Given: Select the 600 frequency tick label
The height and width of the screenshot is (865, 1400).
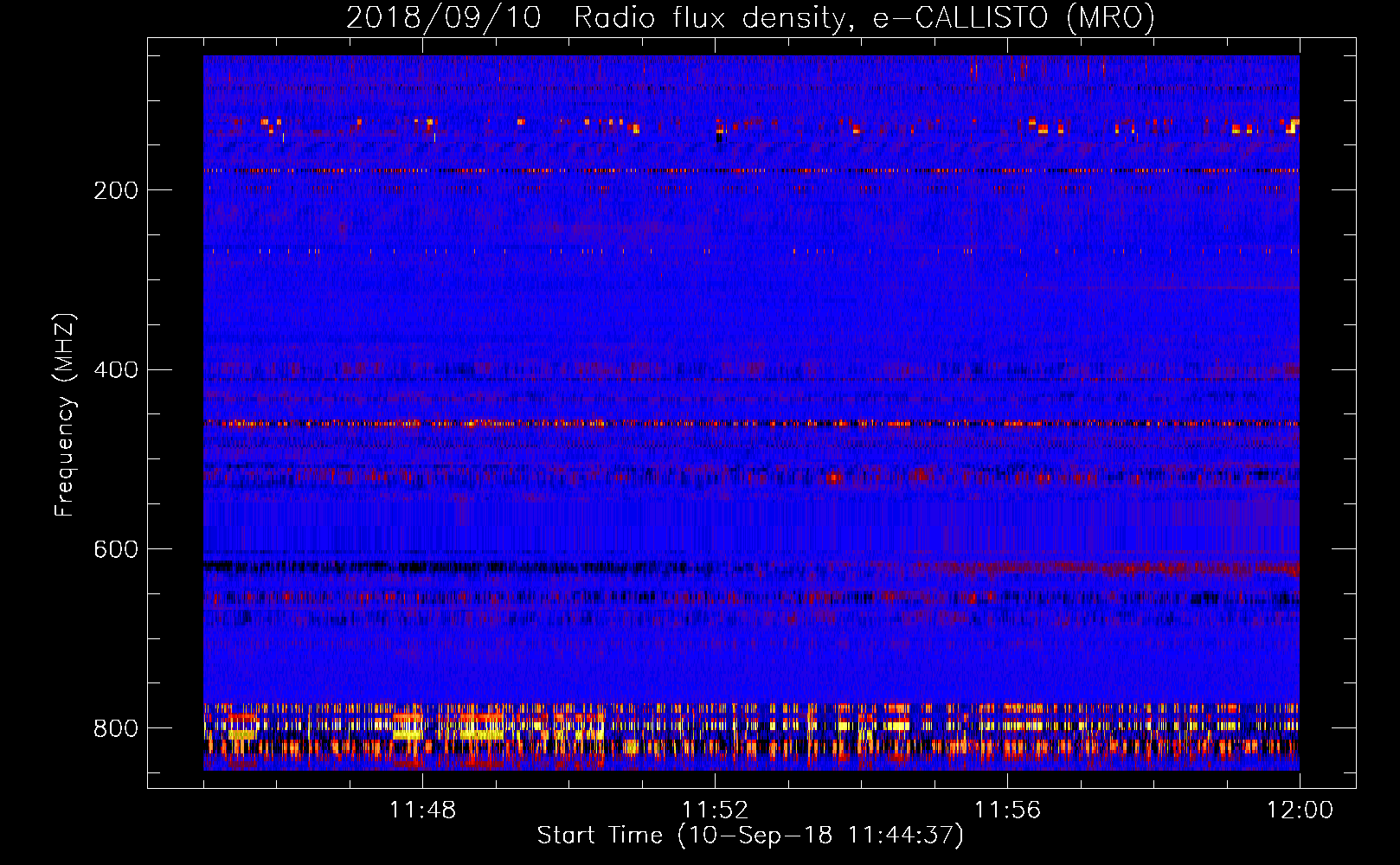Looking at the screenshot, I should point(116,549).
